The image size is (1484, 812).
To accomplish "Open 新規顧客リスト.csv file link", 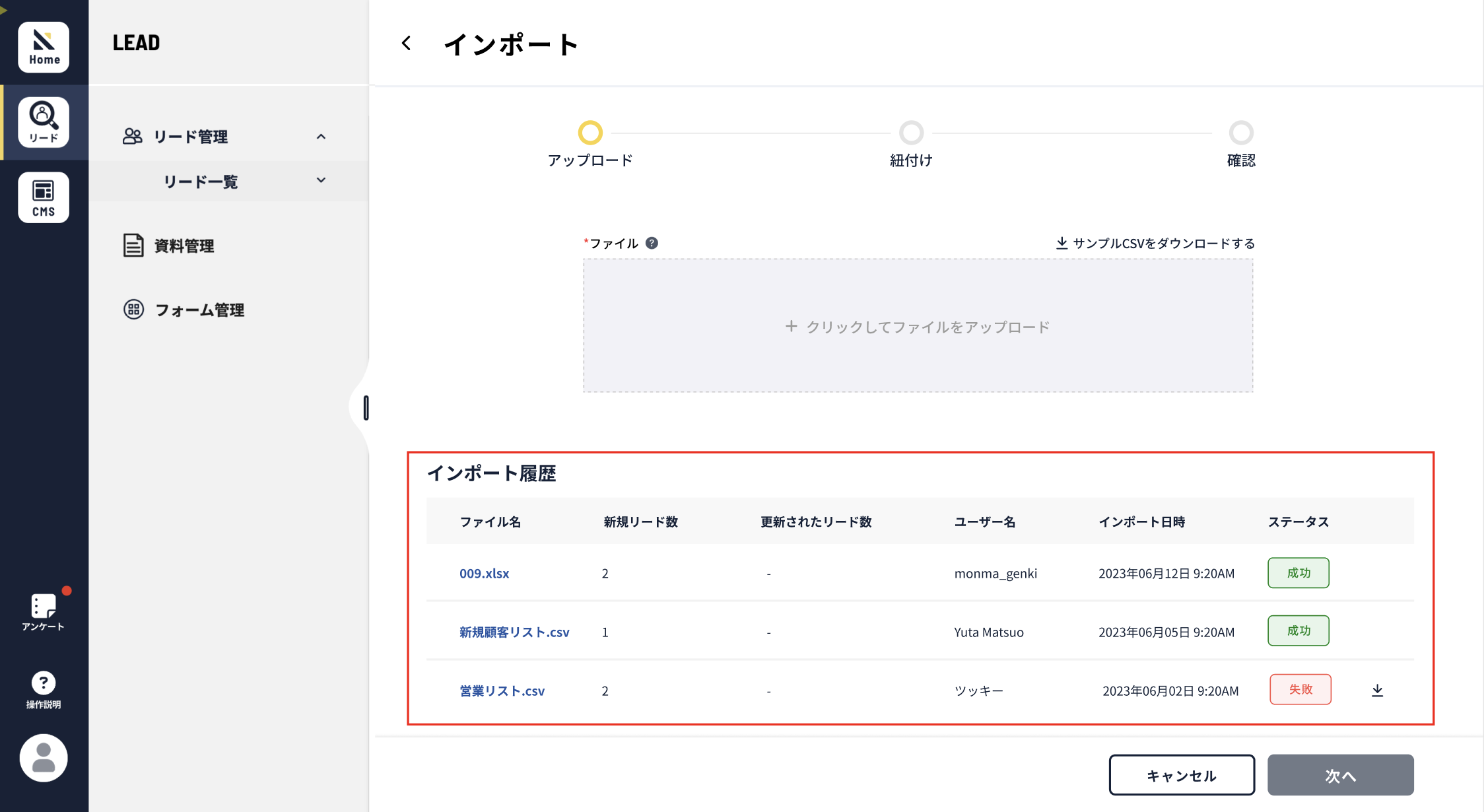I will point(514,632).
